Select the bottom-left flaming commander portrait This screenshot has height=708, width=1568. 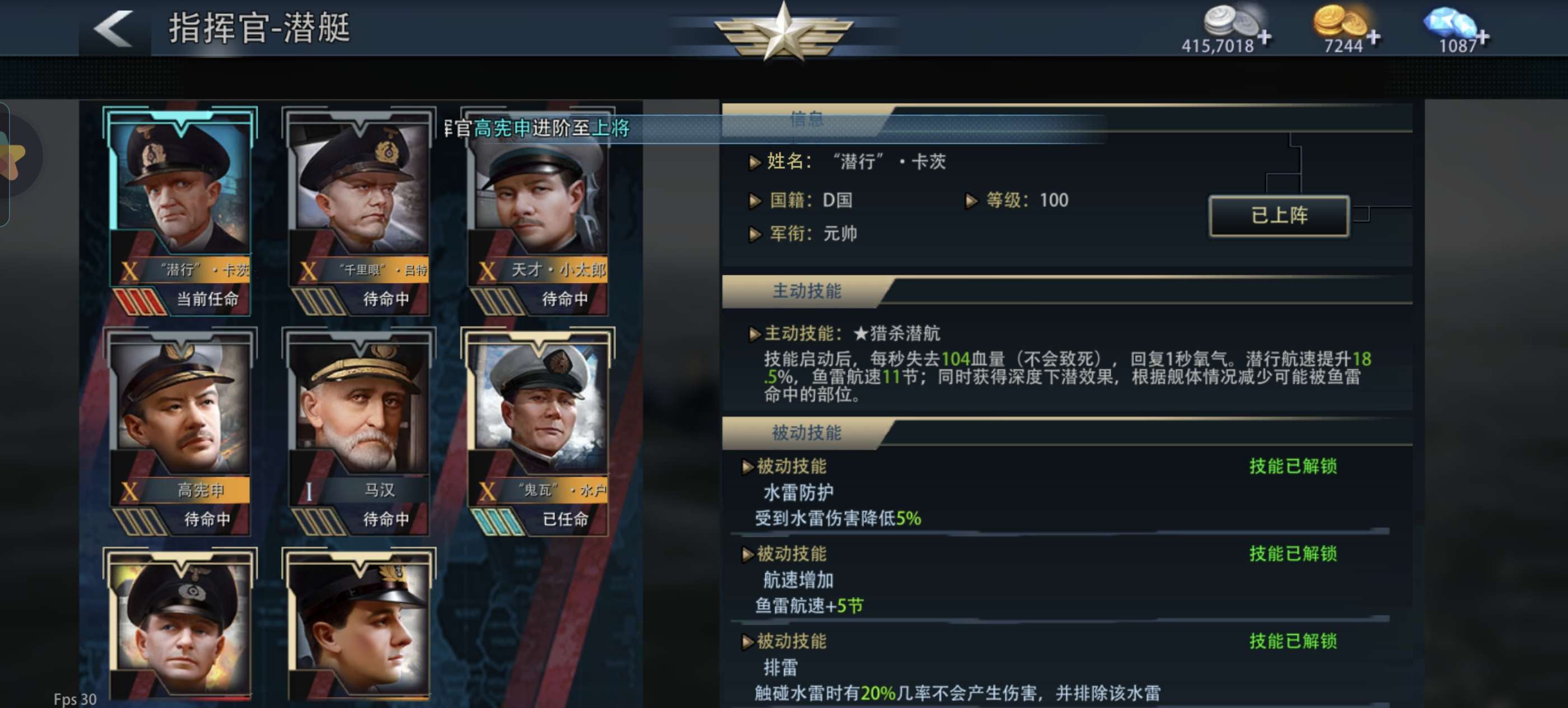pos(180,627)
